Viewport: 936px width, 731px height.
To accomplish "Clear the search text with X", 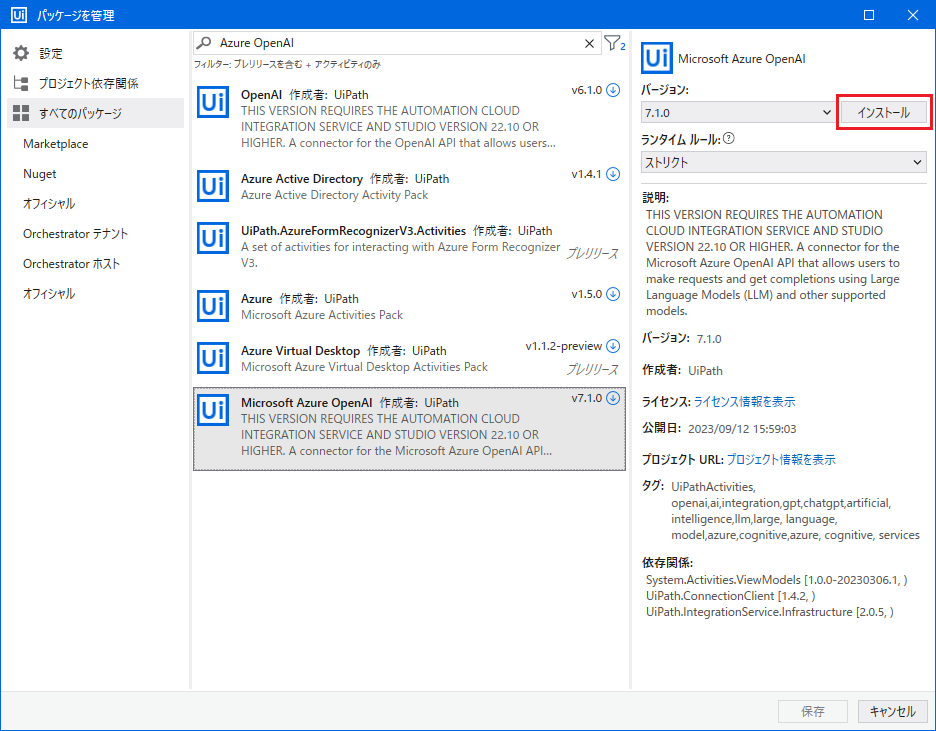I will (x=589, y=44).
